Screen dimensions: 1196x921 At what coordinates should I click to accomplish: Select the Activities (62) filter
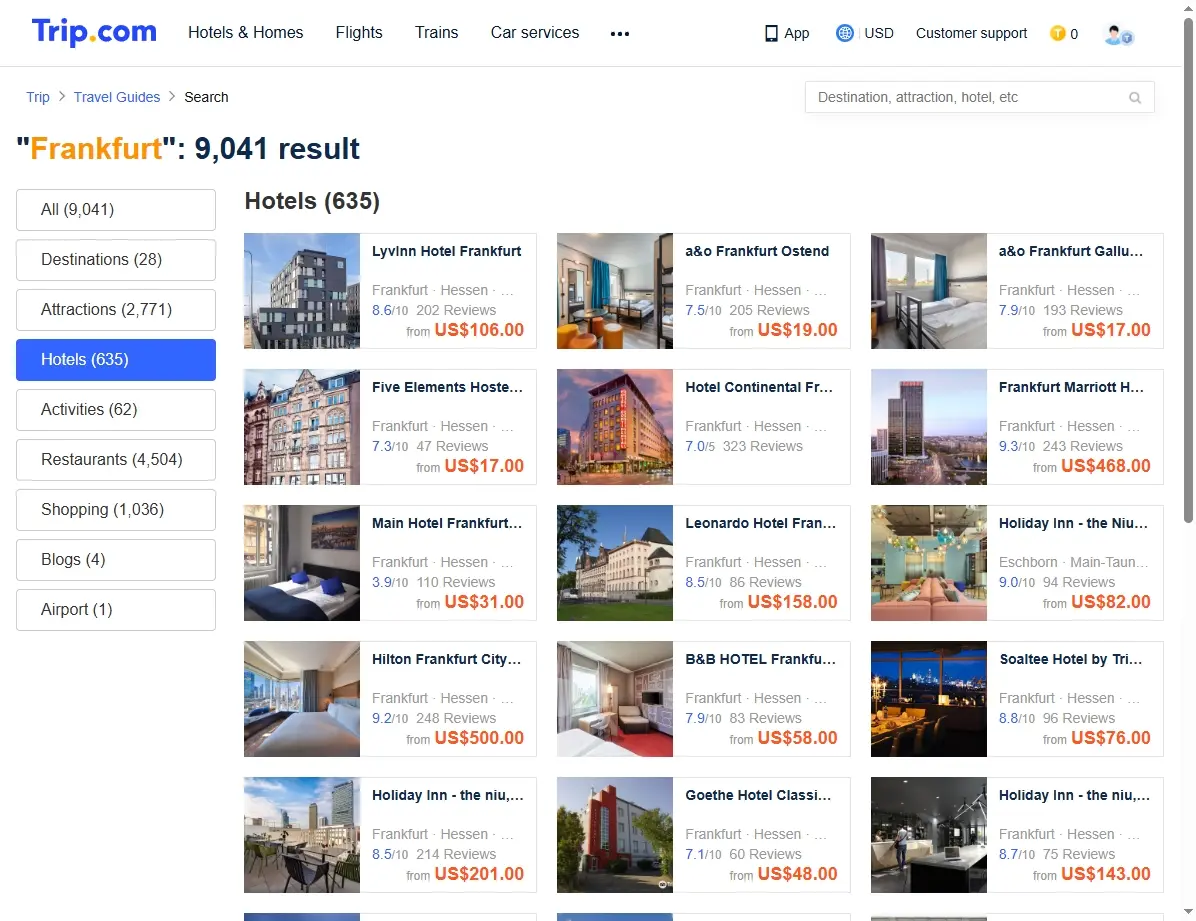(116, 410)
